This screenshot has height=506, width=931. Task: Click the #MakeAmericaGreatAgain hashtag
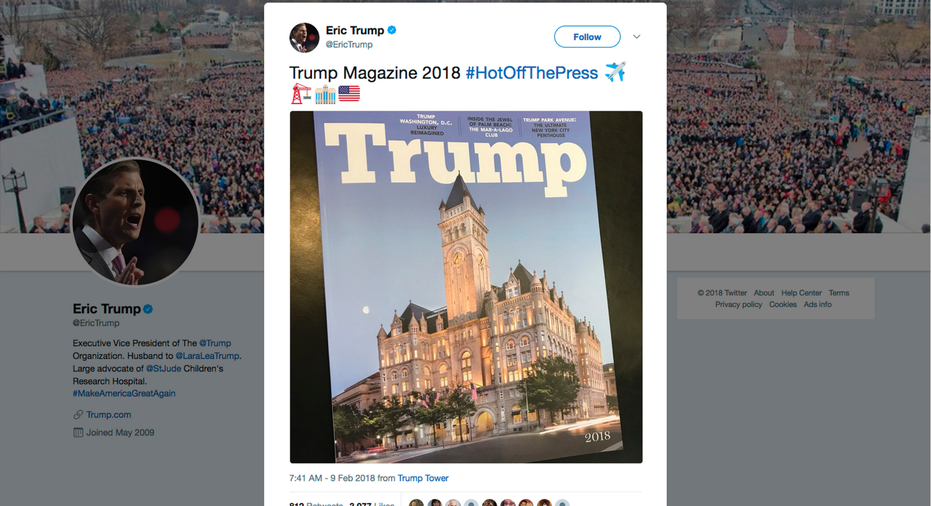pos(124,393)
